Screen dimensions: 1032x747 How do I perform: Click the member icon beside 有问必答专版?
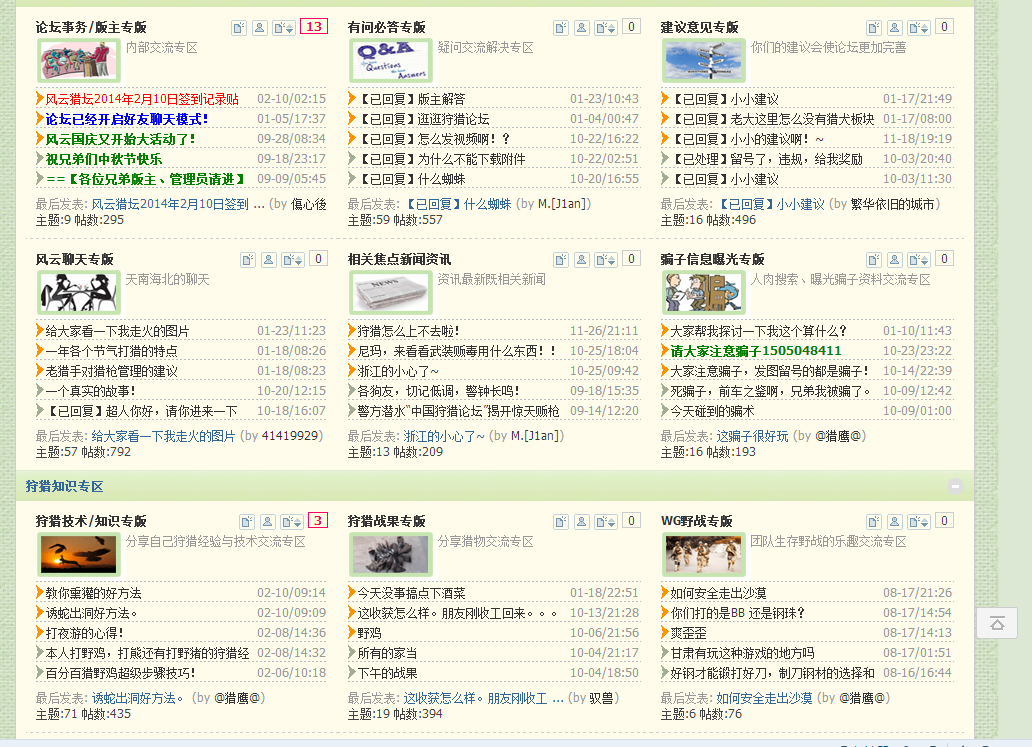(581, 27)
